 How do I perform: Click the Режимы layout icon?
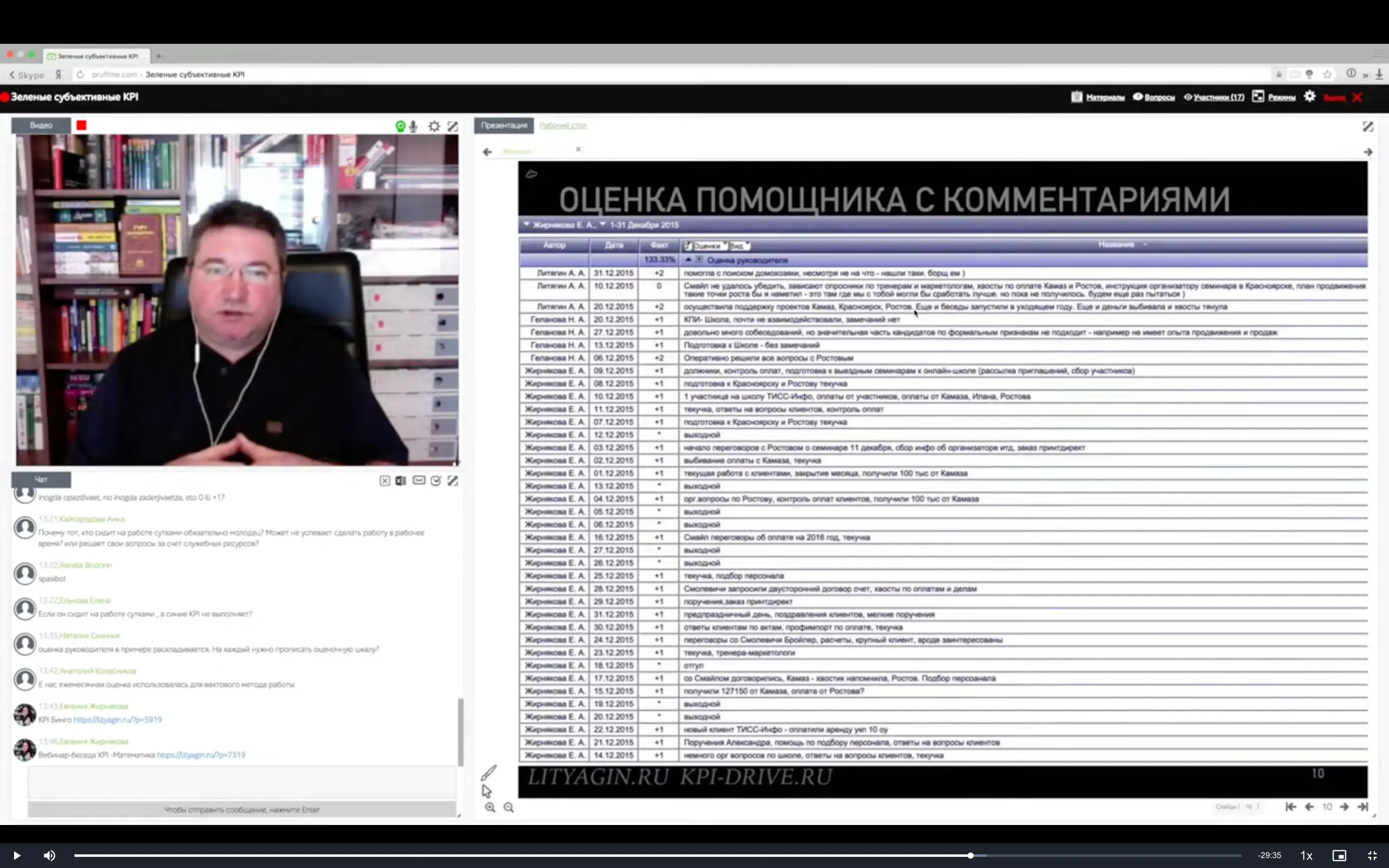pyautogui.click(x=1258, y=96)
